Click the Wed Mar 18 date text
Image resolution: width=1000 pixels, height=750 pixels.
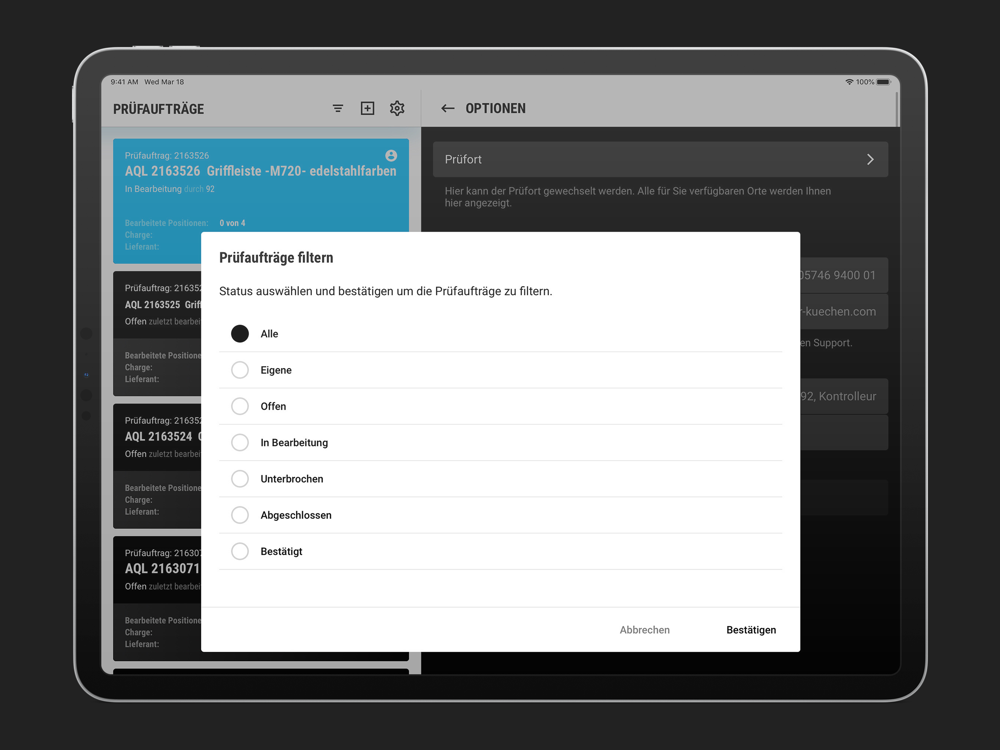[164, 82]
